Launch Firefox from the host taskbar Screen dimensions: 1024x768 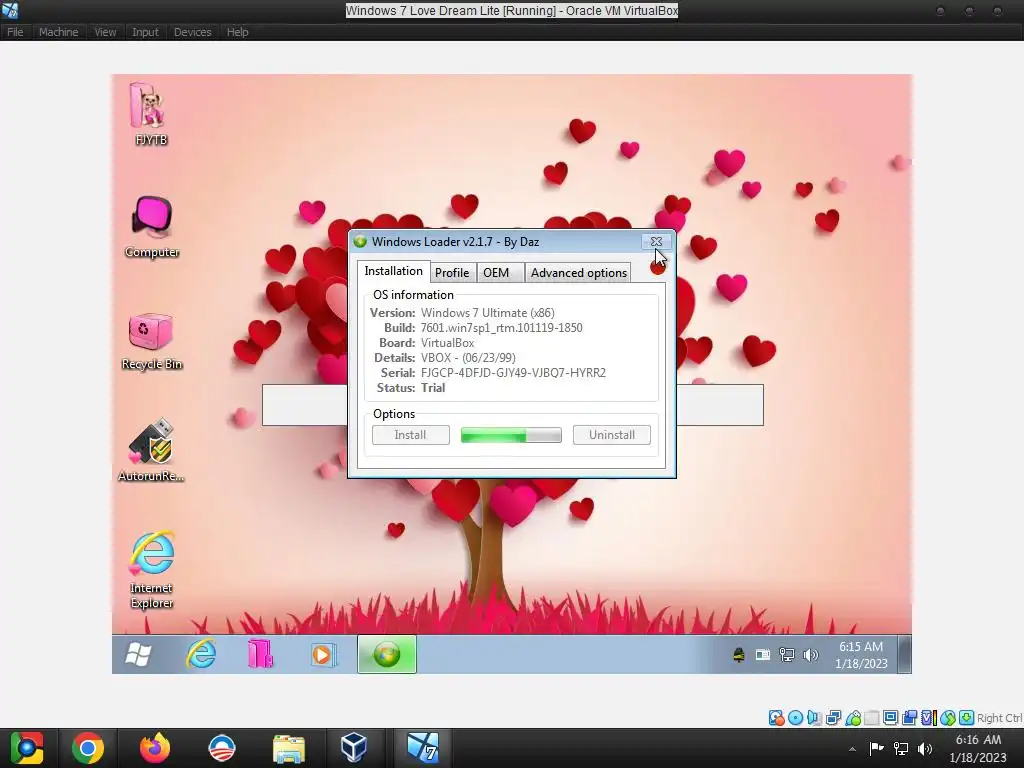click(155, 748)
